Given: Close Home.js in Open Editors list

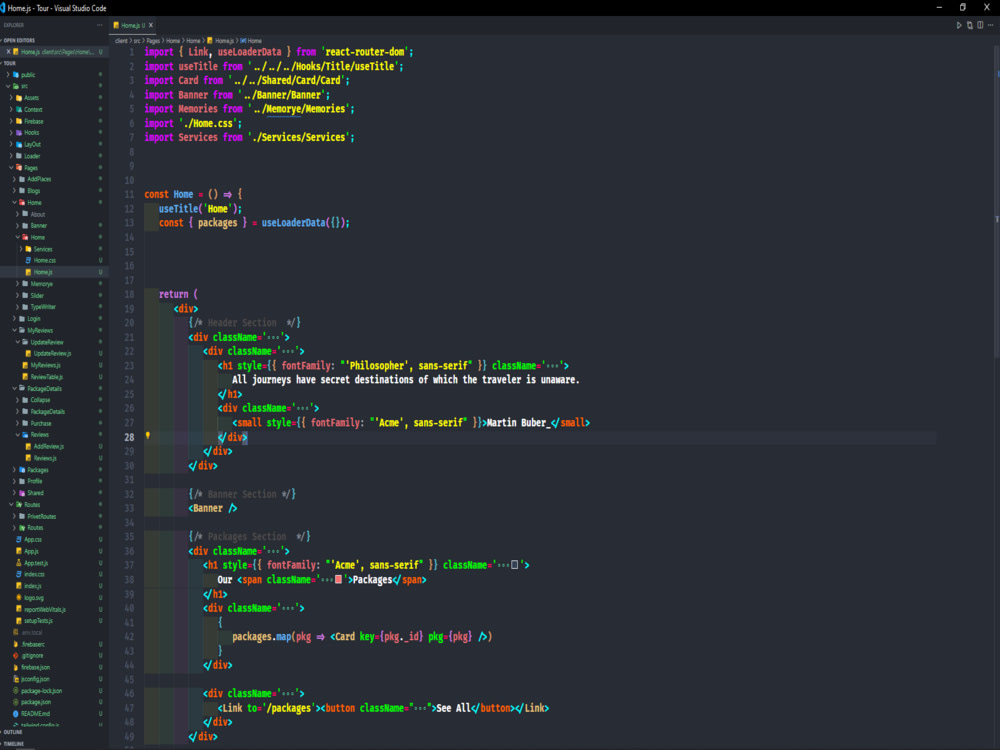Looking at the screenshot, I should [x=8, y=52].
